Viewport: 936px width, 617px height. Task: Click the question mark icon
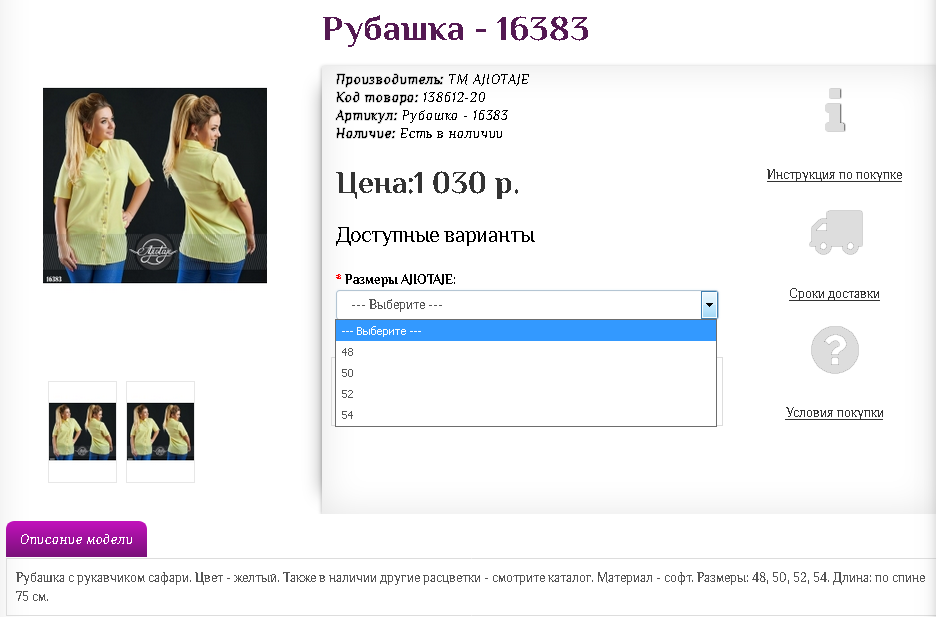coord(835,350)
